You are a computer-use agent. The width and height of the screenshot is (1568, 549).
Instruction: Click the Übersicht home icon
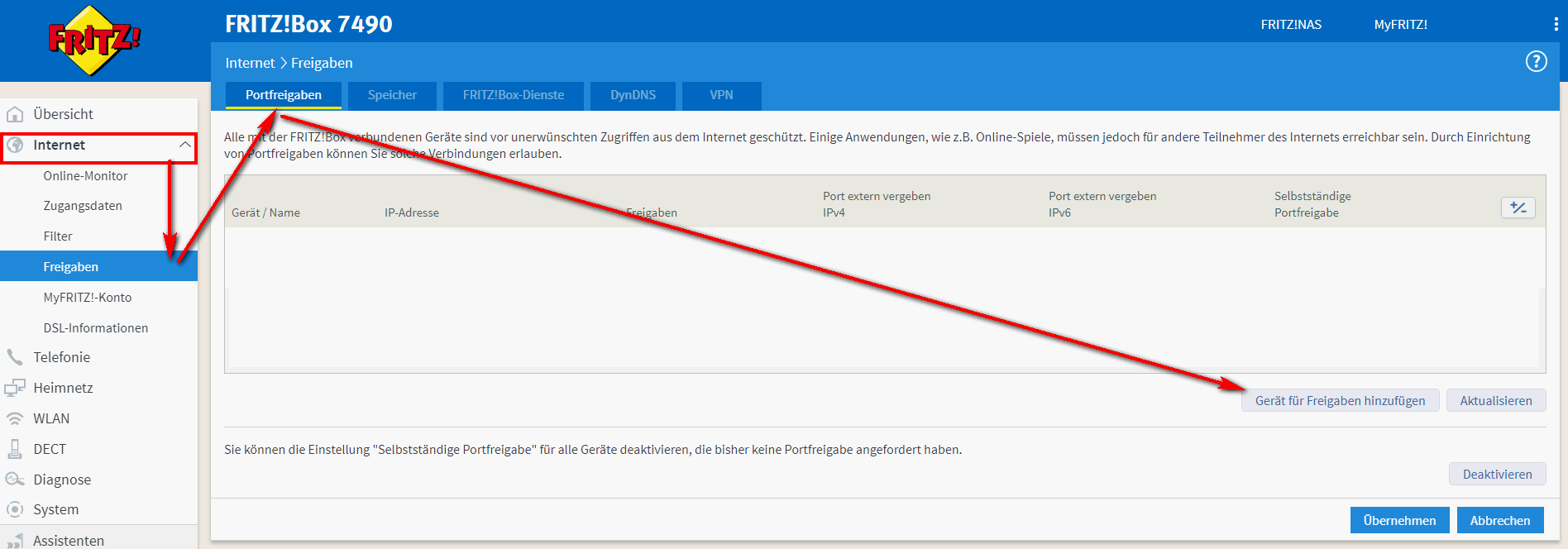coord(15,114)
